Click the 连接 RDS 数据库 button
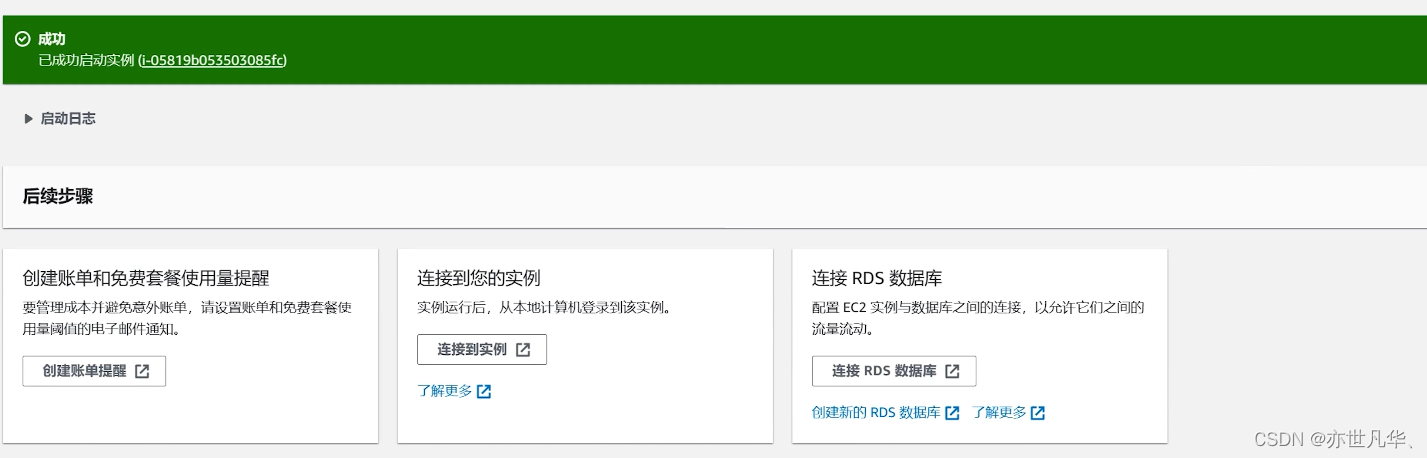This screenshot has width=1427, height=458. pyautogui.click(x=894, y=371)
